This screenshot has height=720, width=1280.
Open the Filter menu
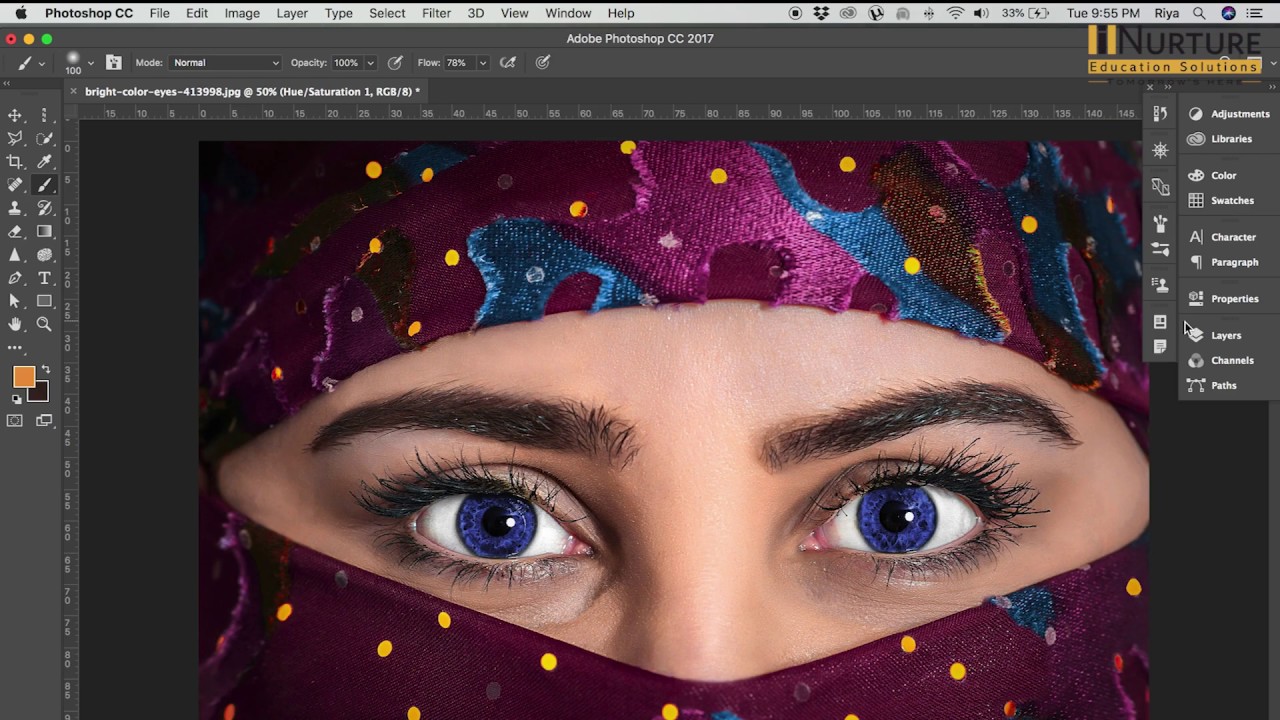click(x=436, y=13)
